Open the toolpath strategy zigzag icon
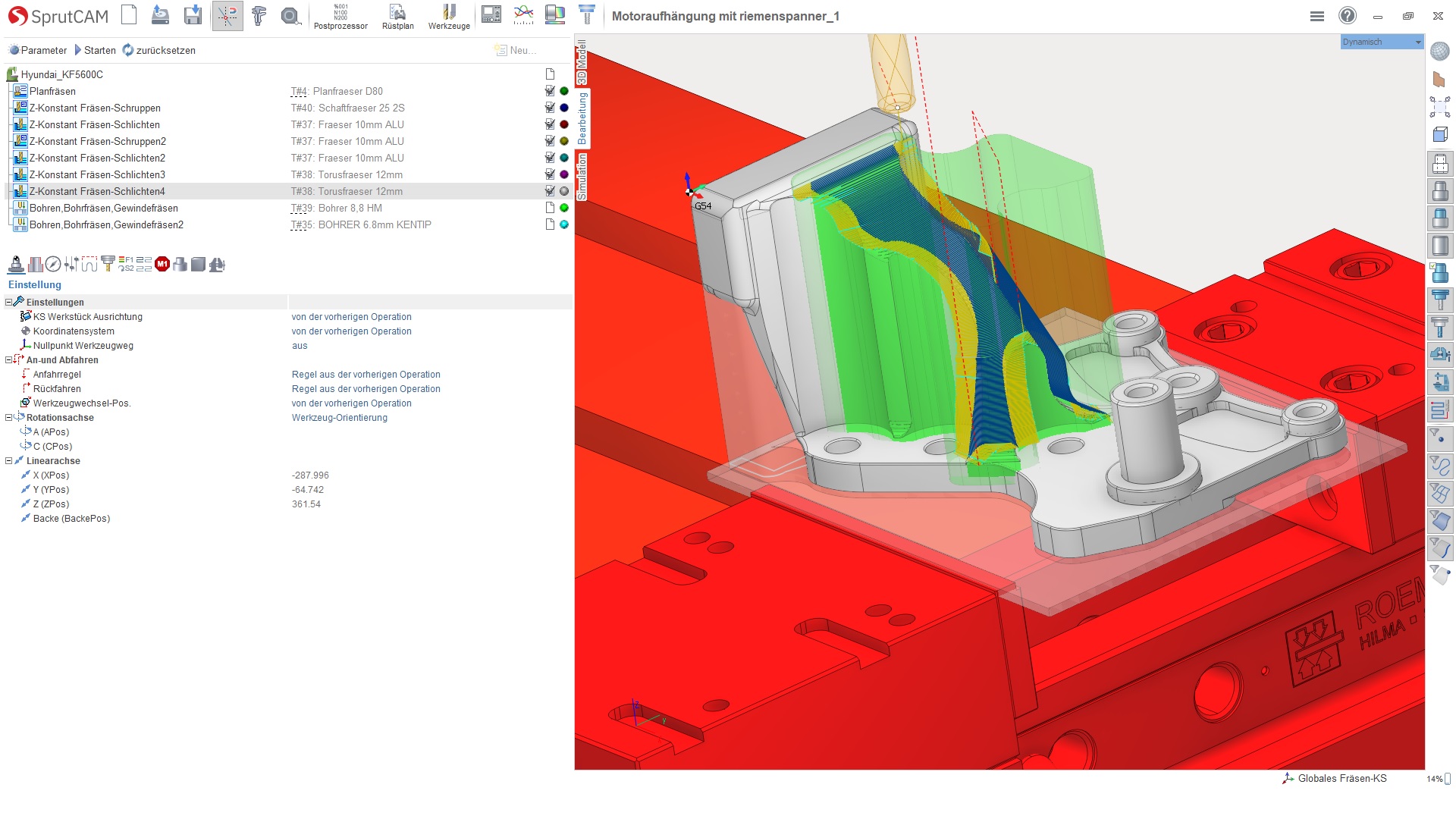The height and width of the screenshot is (819, 1456). [x=89, y=266]
